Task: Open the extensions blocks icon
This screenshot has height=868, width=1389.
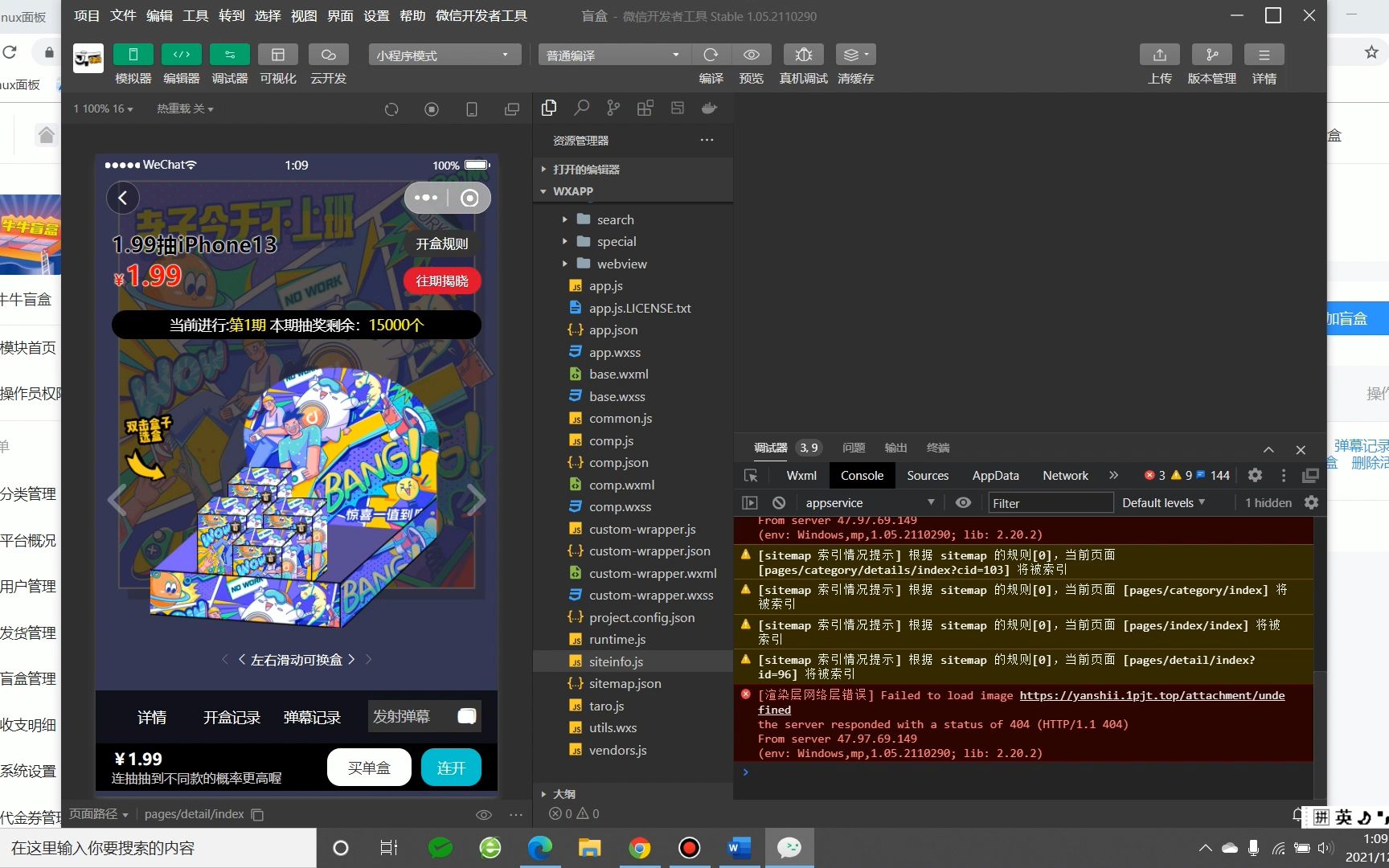Action: 645,108
